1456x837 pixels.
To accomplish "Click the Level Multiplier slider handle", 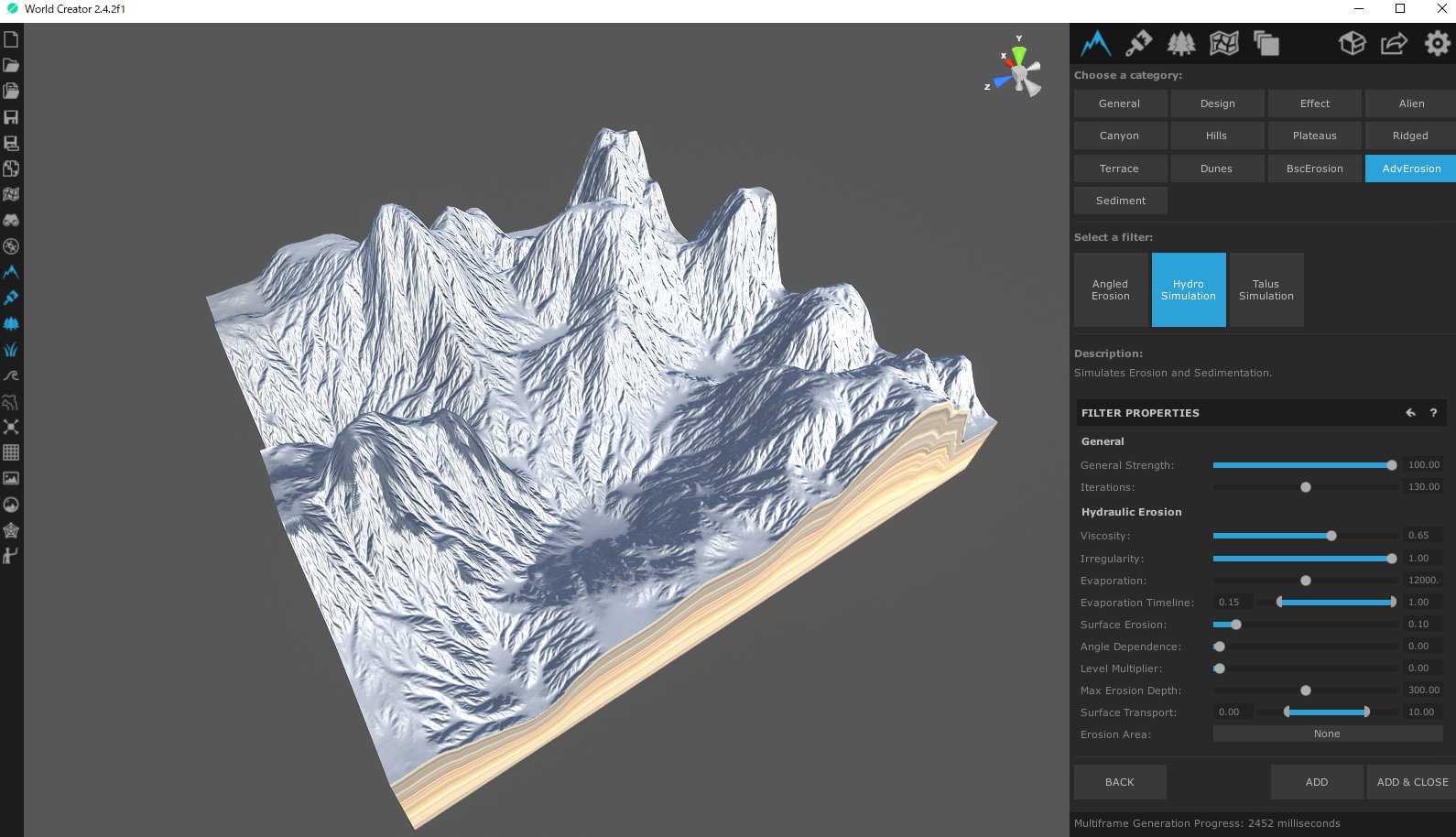I will [x=1220, y=669].
